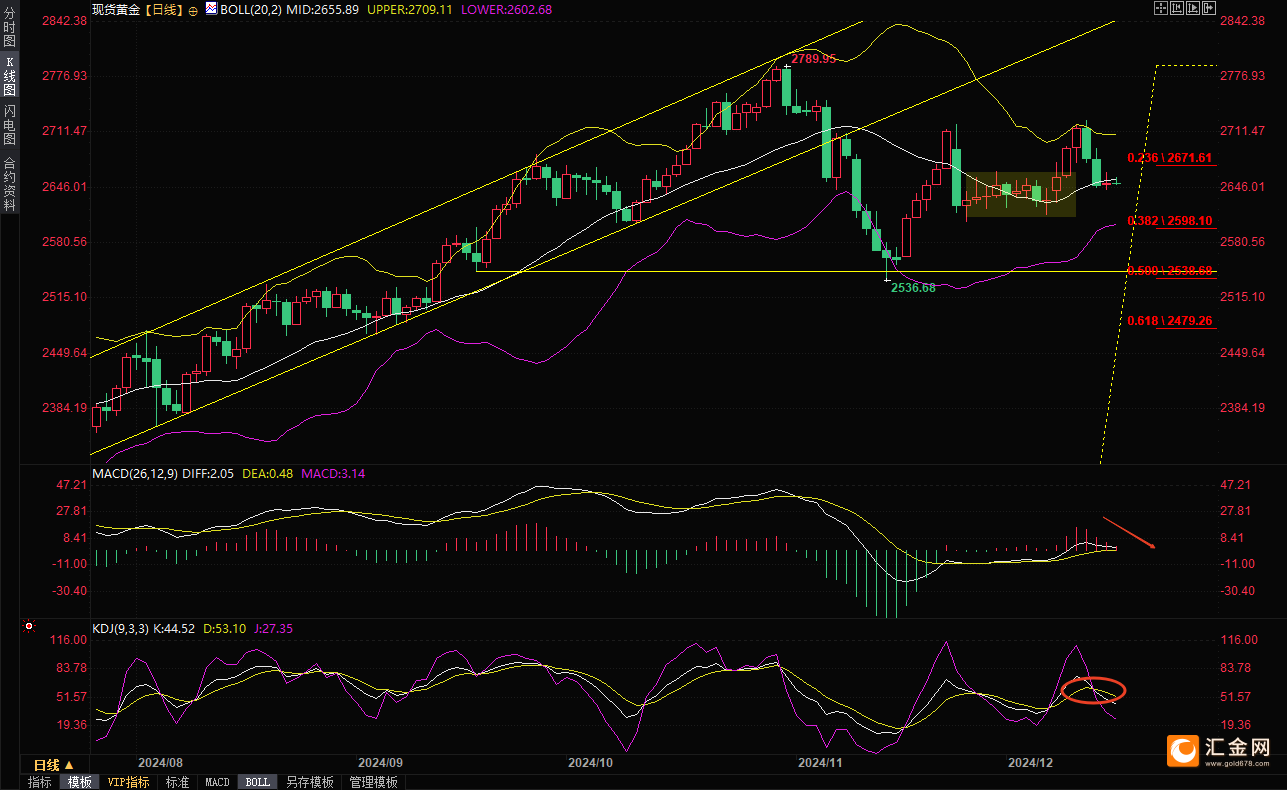Click the 另存模板 button
Viewport: 1287px width, 790px height.
click(x=309, y=782)
